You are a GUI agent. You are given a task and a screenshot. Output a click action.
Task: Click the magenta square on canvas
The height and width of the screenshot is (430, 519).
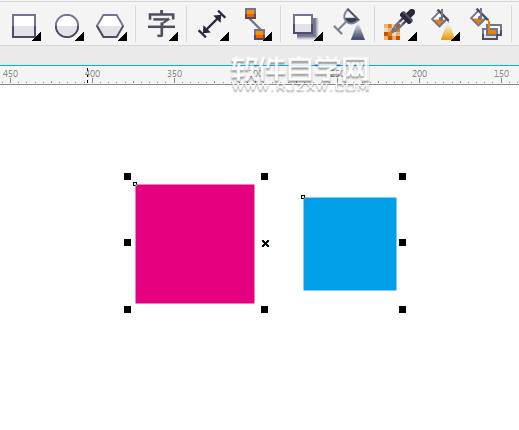195,244
